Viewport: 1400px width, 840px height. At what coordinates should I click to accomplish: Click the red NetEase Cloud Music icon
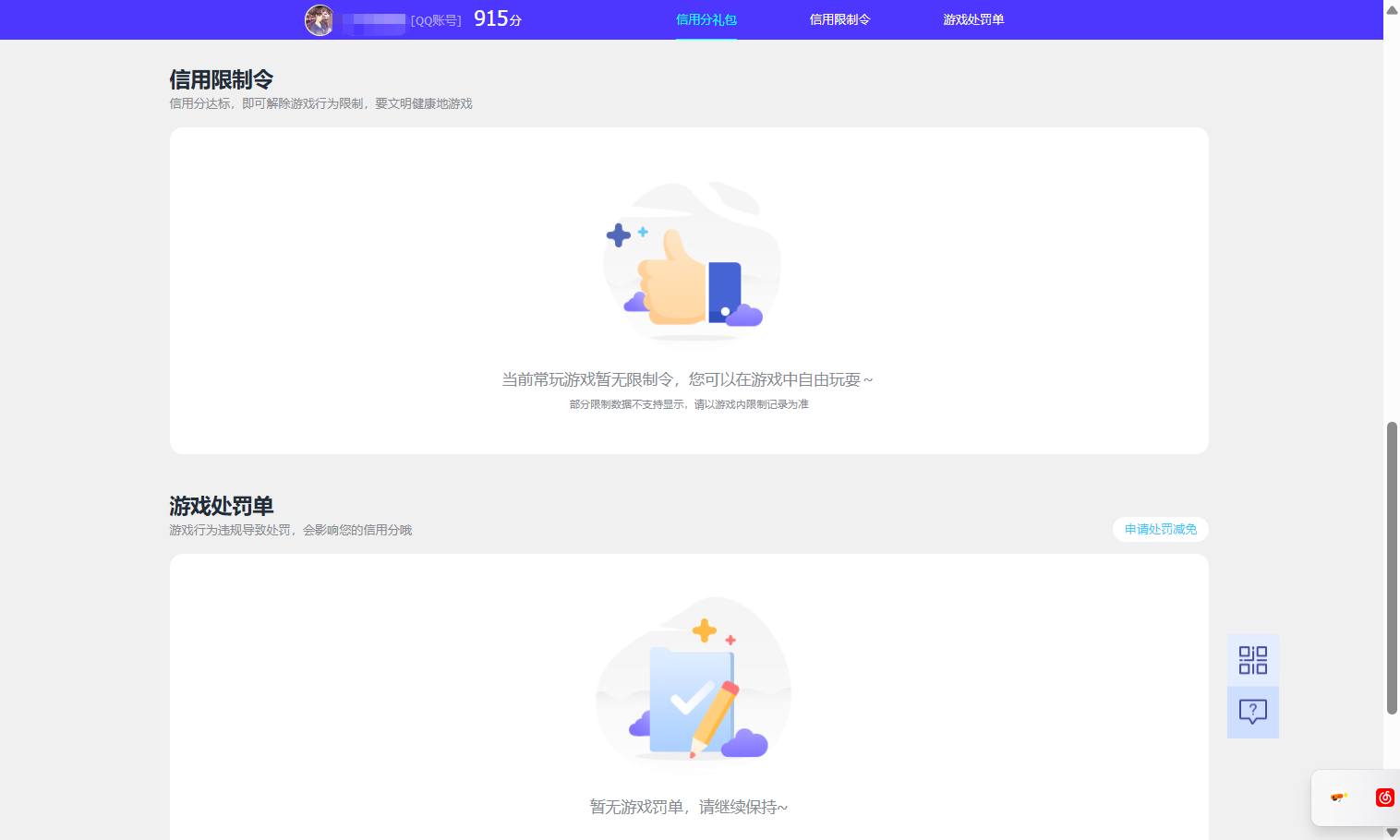tap(1384, 798)
